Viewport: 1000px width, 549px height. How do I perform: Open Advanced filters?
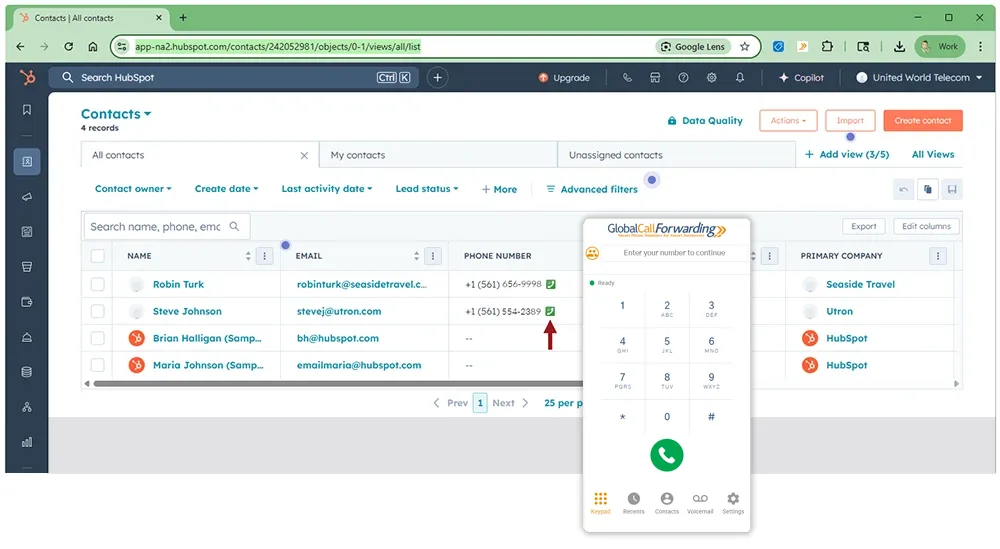tap(592, 189)
